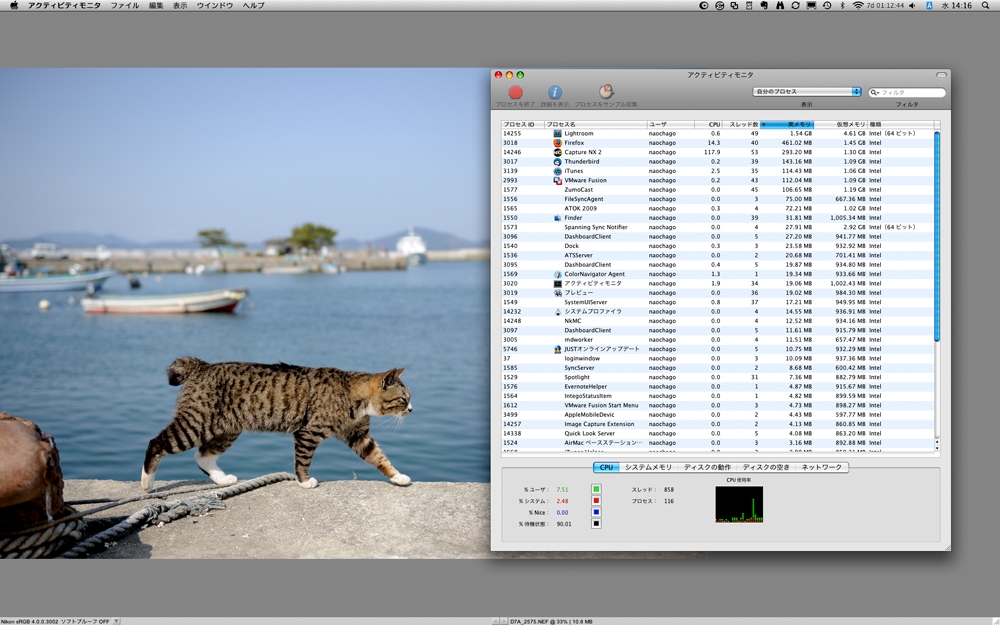Switch to the システムメモリ tab
The width and height of the screenshot is (1000, 625).
[x=649, y=467]
